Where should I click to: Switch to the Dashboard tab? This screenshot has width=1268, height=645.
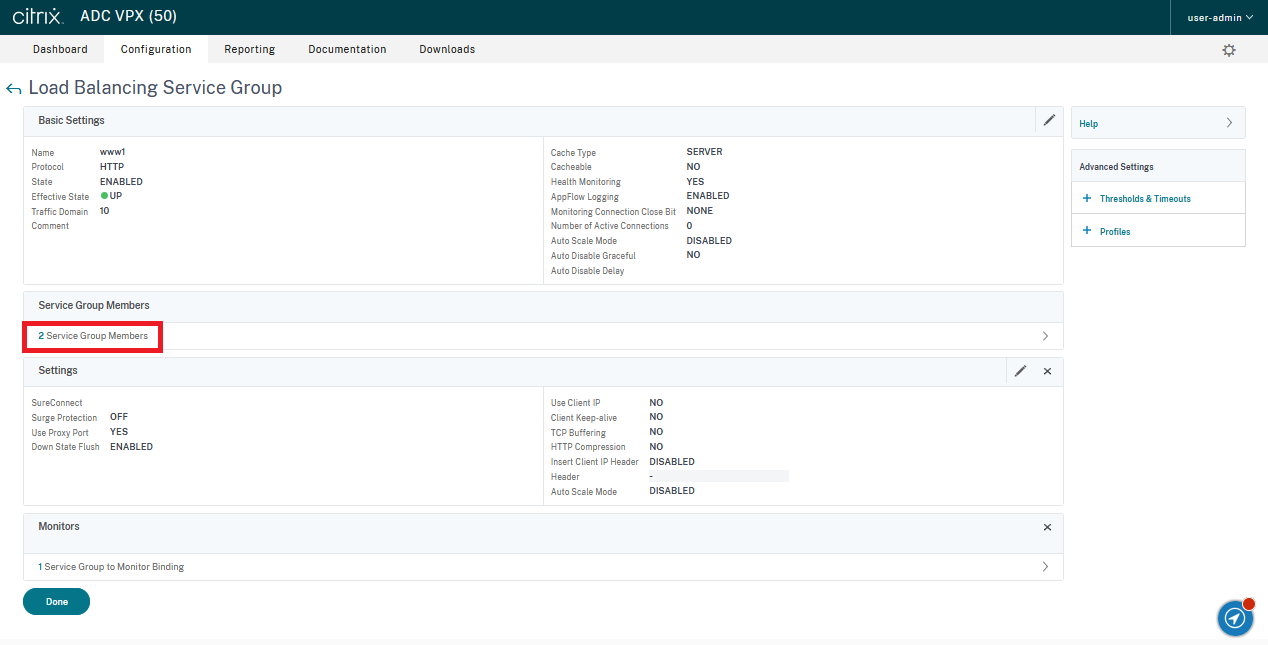[x=60, y=49]
